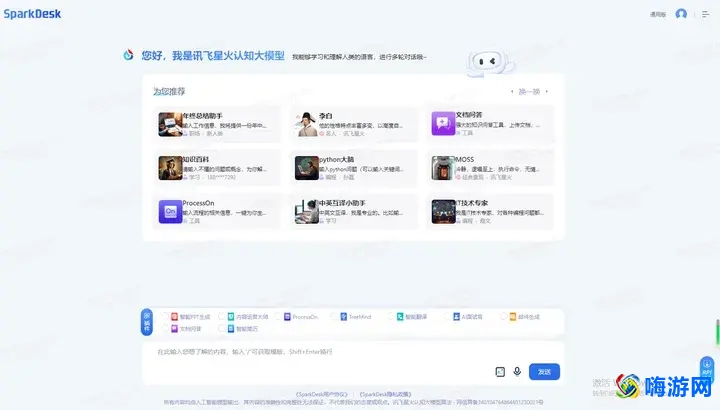Click the robot mascot above recommendations
Image resolution: width=720 pixels, height=410 pixels.
coord(489,62)
